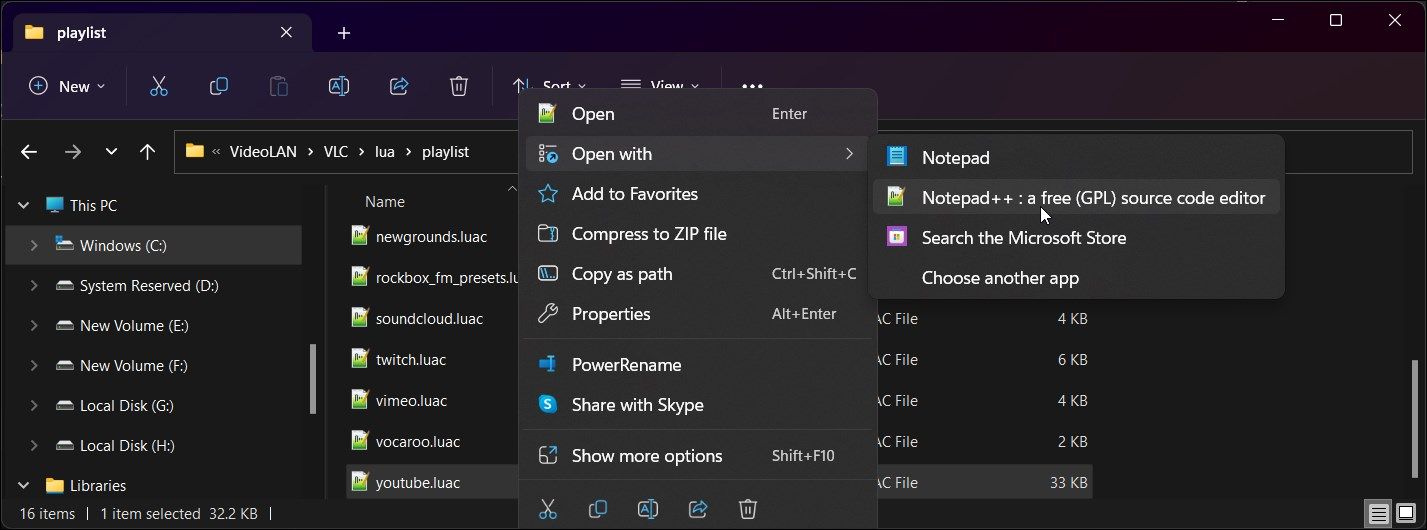1427x530 pixels.
Task: Collapse the This PC tree node
Action: point(24,205)
